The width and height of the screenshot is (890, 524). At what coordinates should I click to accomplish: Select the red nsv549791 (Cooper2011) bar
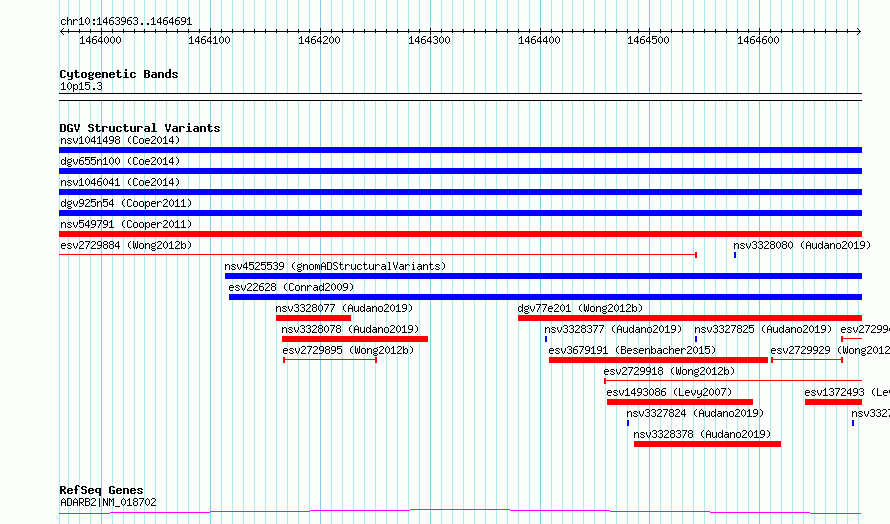point(460,234)
